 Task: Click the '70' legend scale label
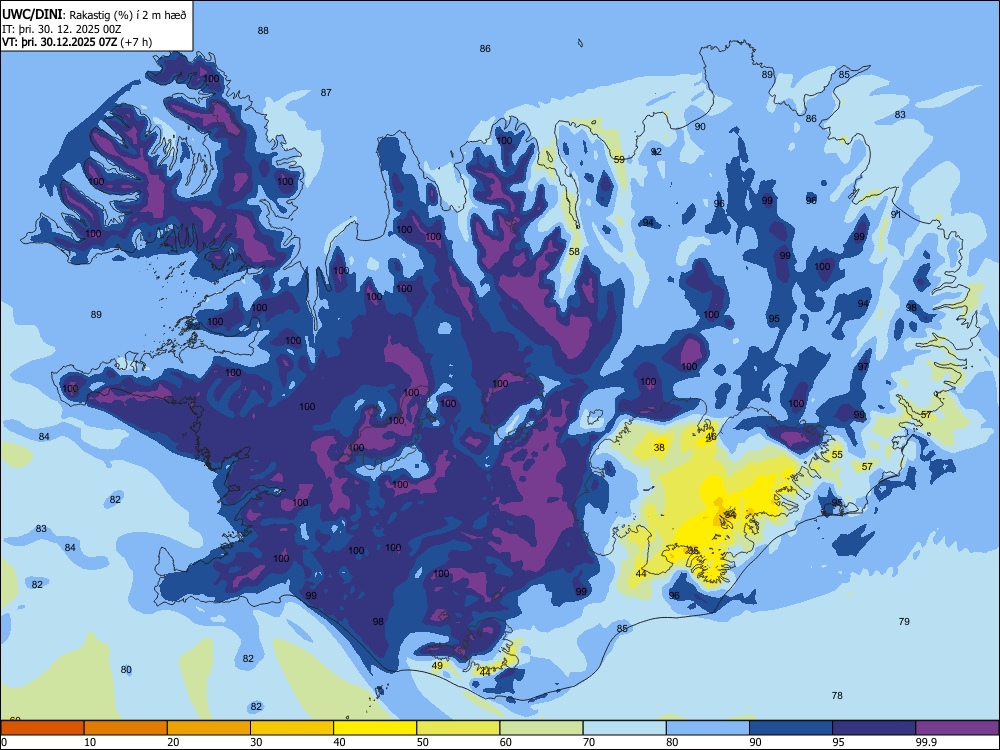coord(589,742)
